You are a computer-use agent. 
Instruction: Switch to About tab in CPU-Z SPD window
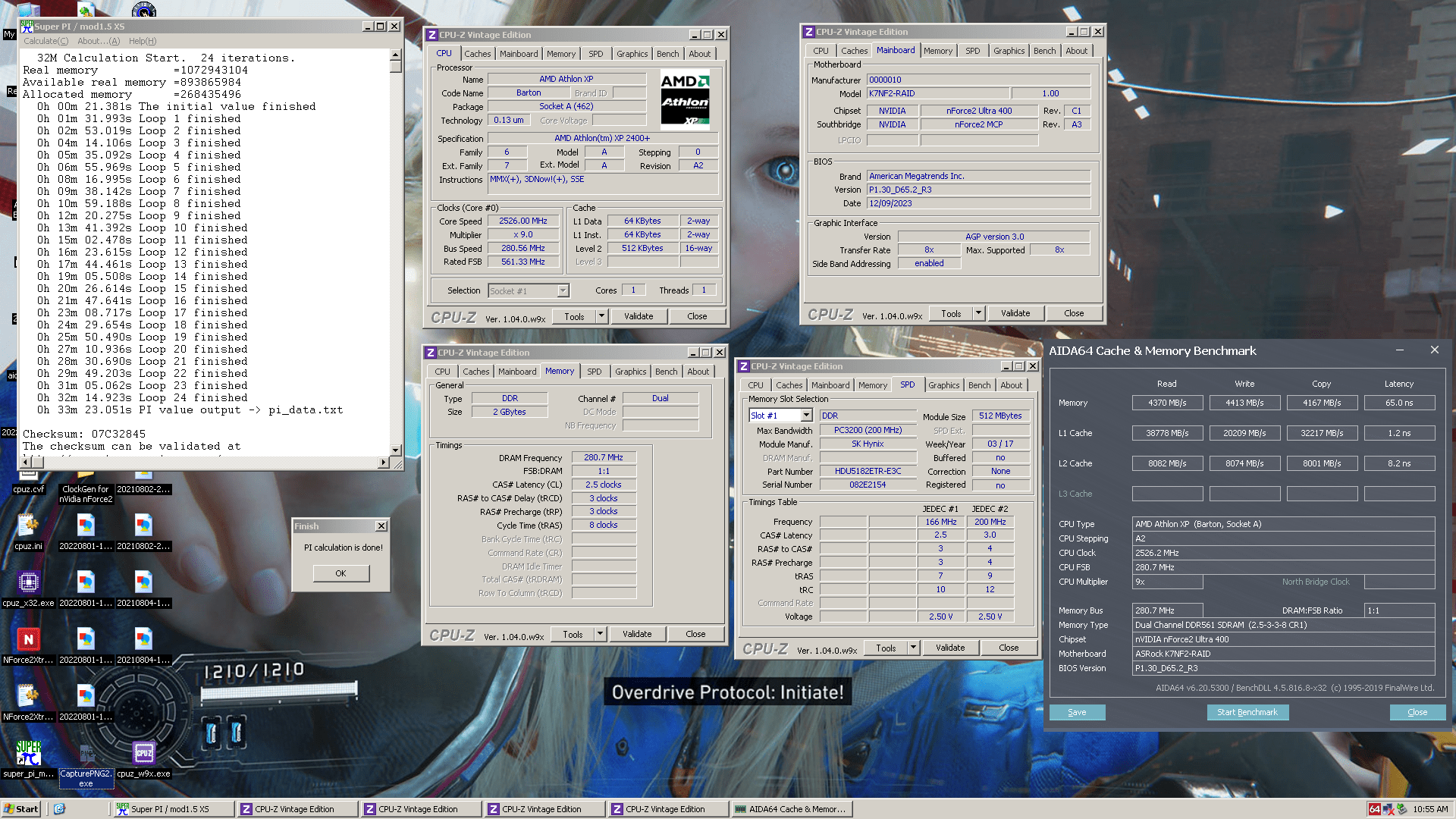coord(1012,385)
